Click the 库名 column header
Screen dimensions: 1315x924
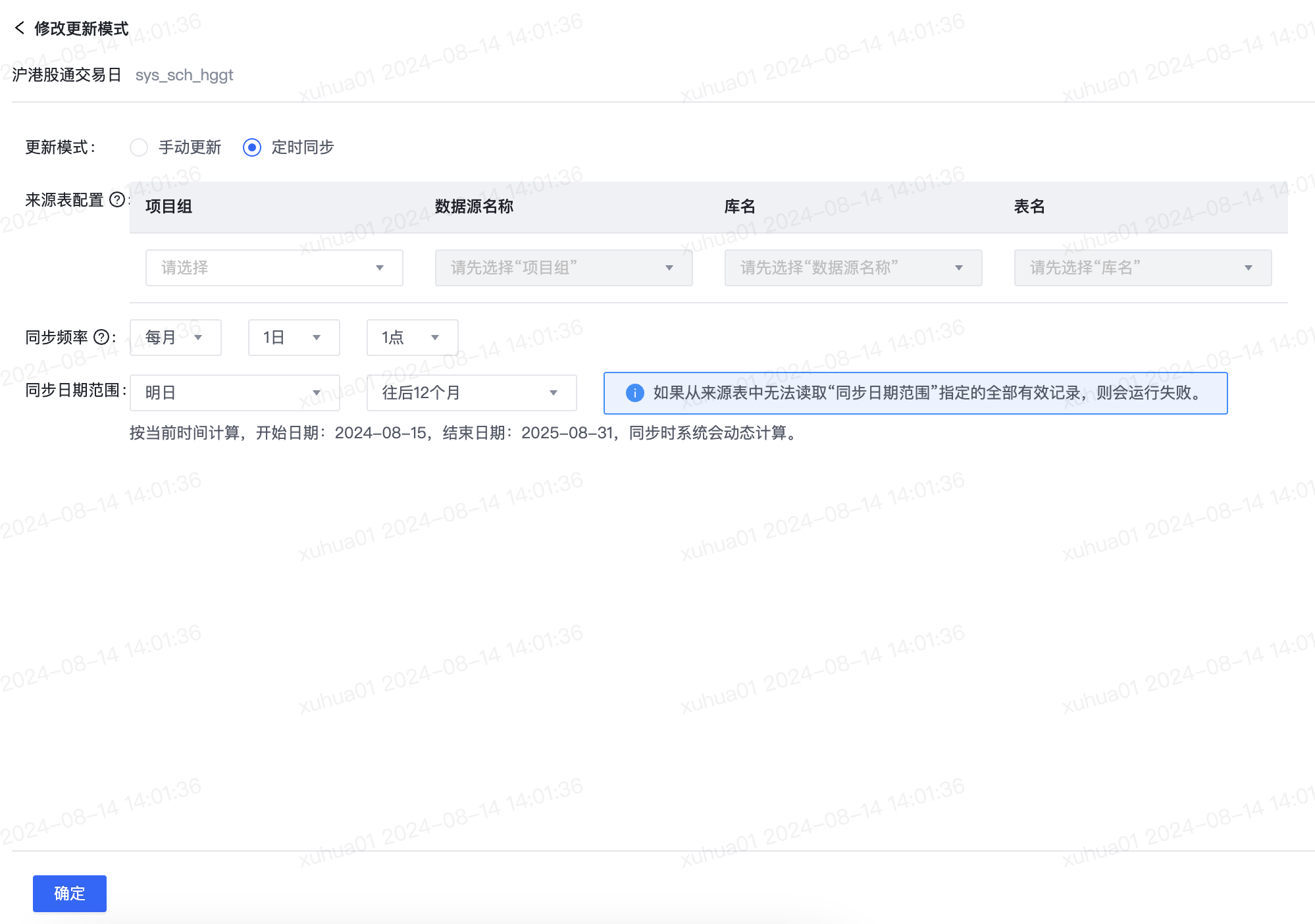click(740, 207)
